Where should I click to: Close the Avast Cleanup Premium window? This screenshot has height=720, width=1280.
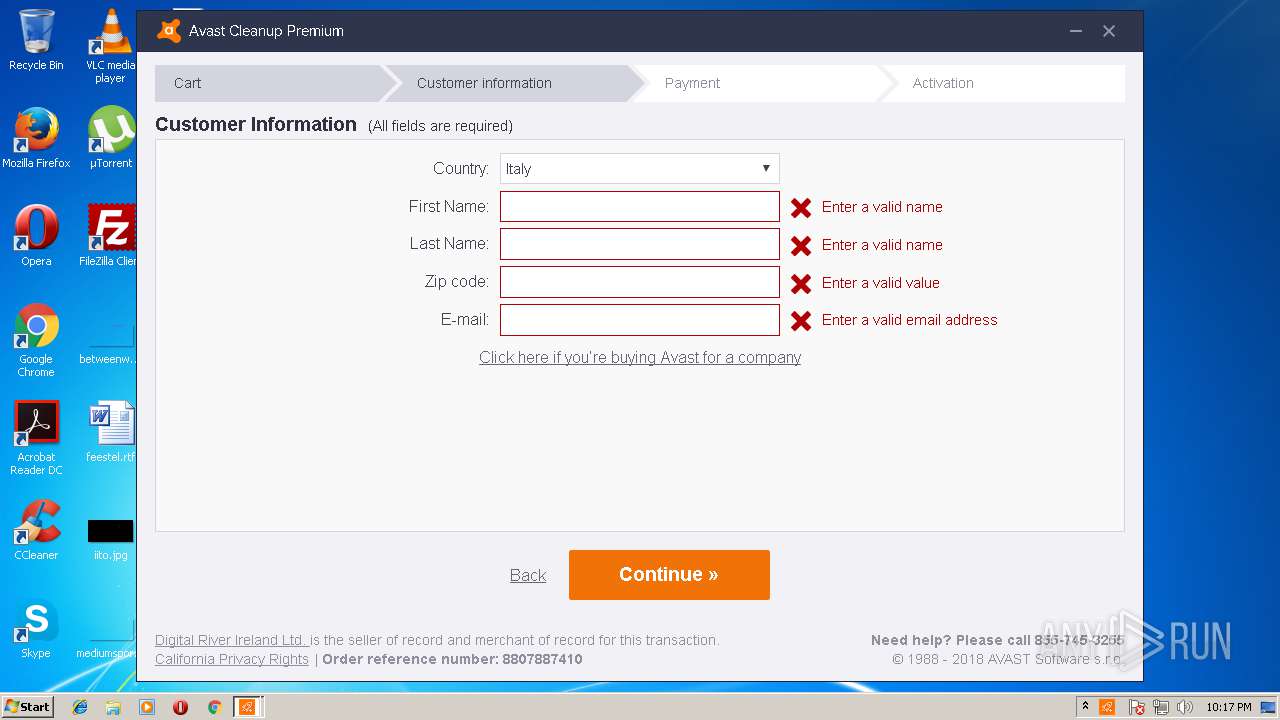[1109, 31]
